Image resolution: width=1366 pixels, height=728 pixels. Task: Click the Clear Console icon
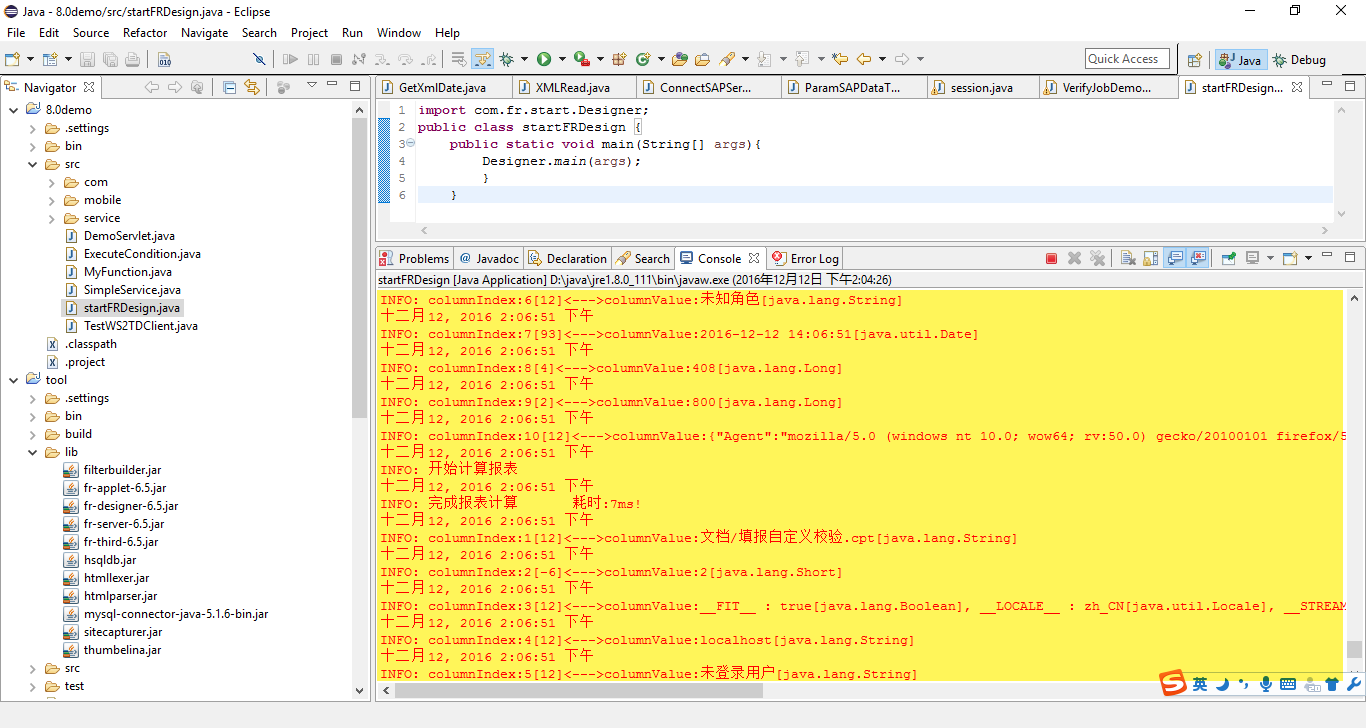coord(1128,258)
